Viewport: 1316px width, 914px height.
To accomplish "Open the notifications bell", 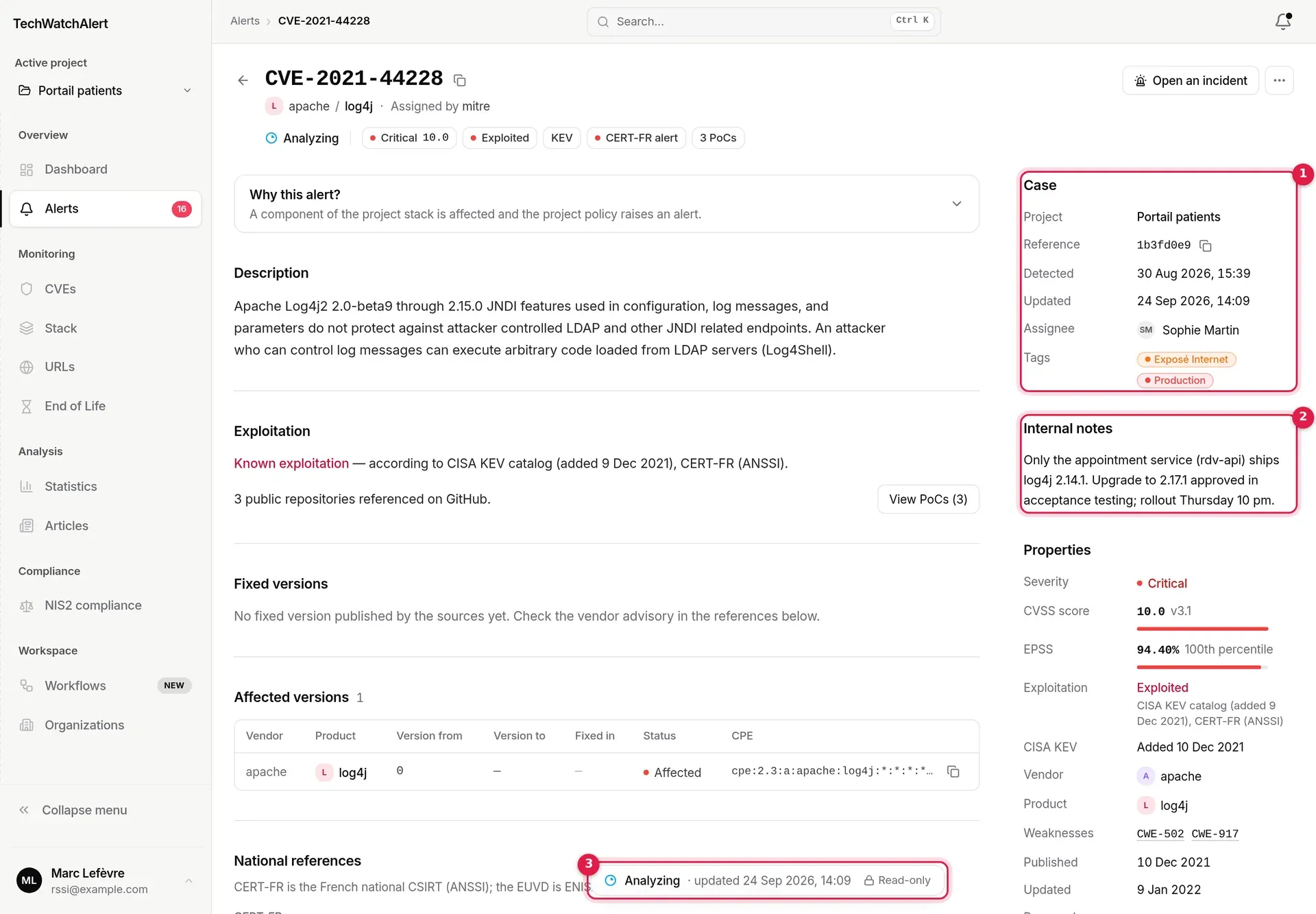I will (1283, 21).
